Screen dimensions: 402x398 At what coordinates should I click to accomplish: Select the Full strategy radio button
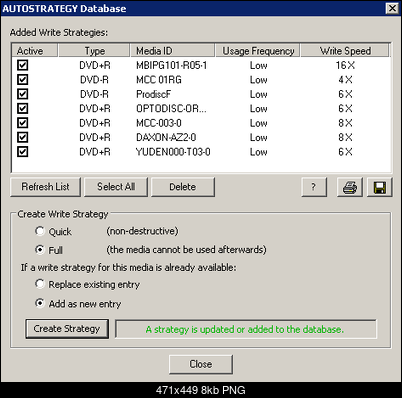pos(40,250)
